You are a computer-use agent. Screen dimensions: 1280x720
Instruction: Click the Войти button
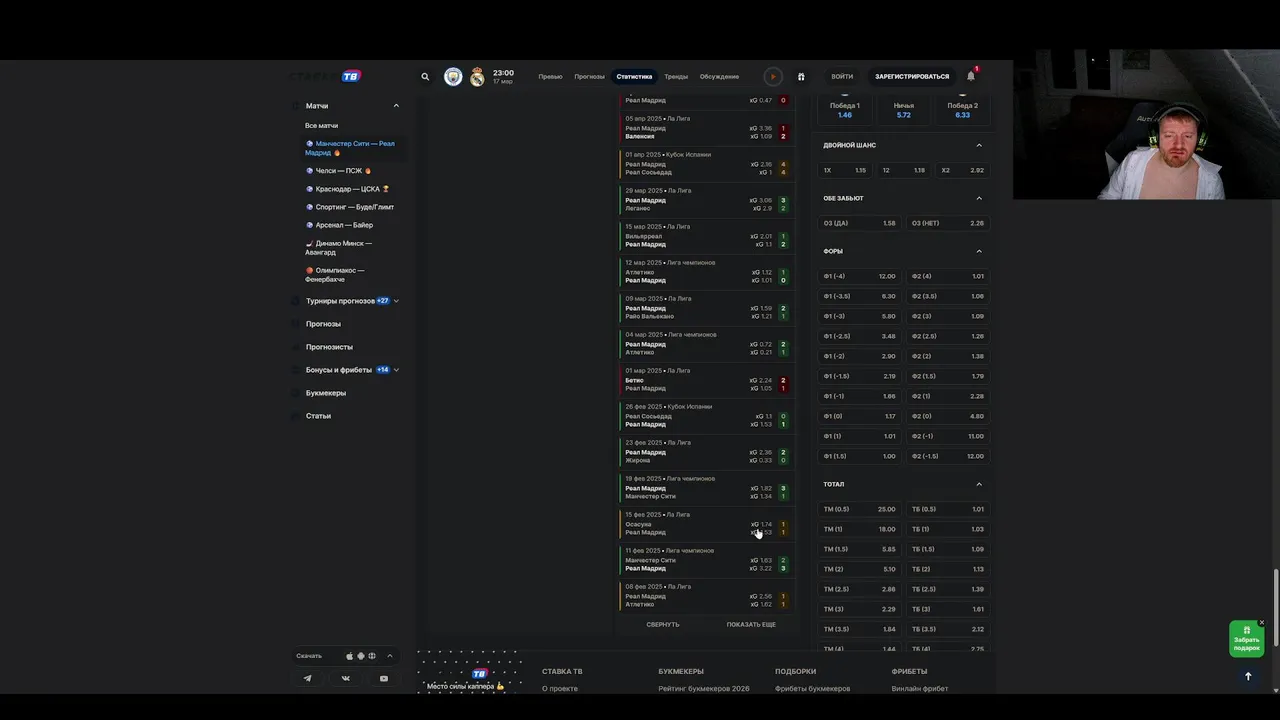pyautogui.click(x=842, y=77)
